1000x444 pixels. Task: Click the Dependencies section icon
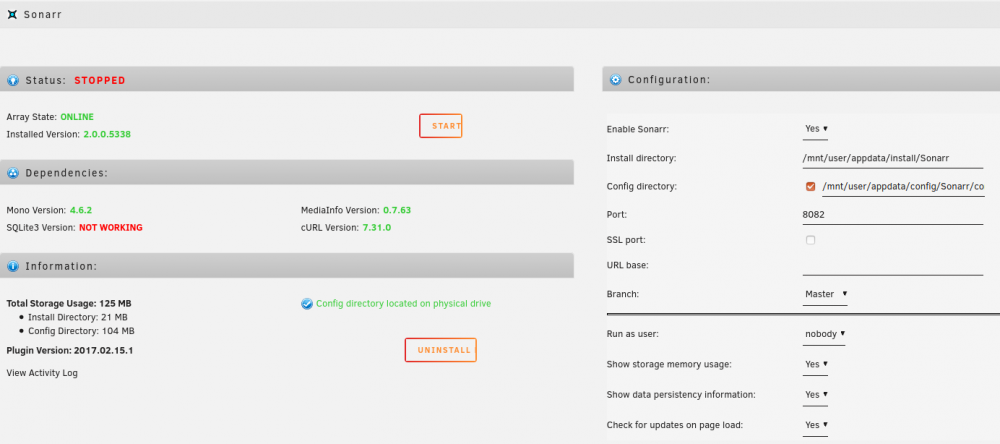coord(13,173)
